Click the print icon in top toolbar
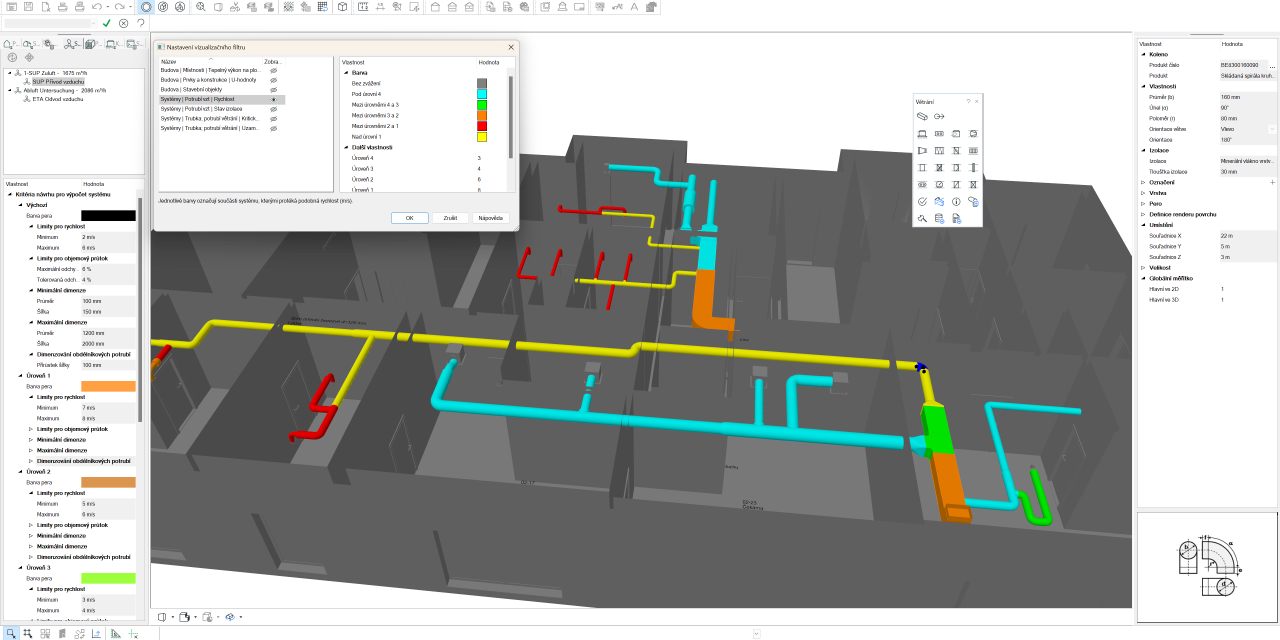Viewport: 1280px width, 640px height. point(62,7)
